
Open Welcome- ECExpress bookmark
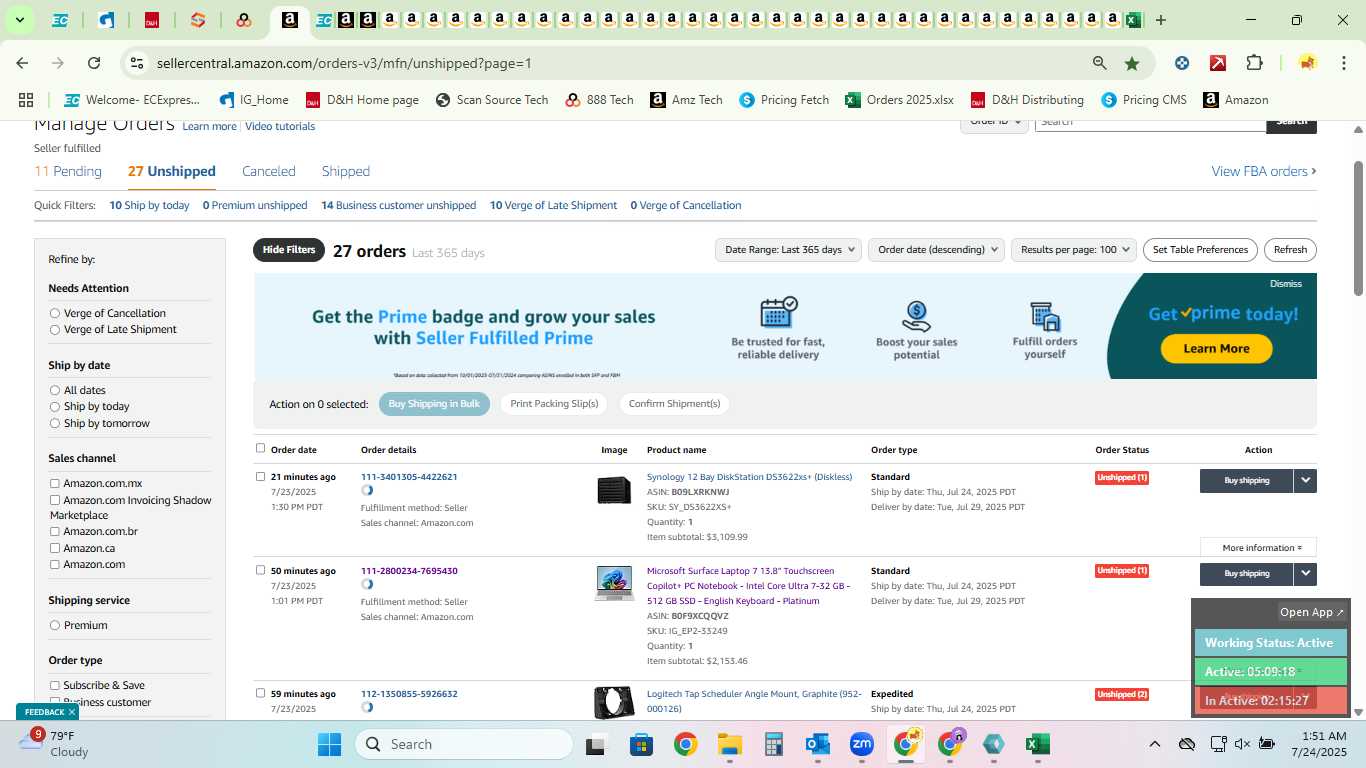coord(132,100)
